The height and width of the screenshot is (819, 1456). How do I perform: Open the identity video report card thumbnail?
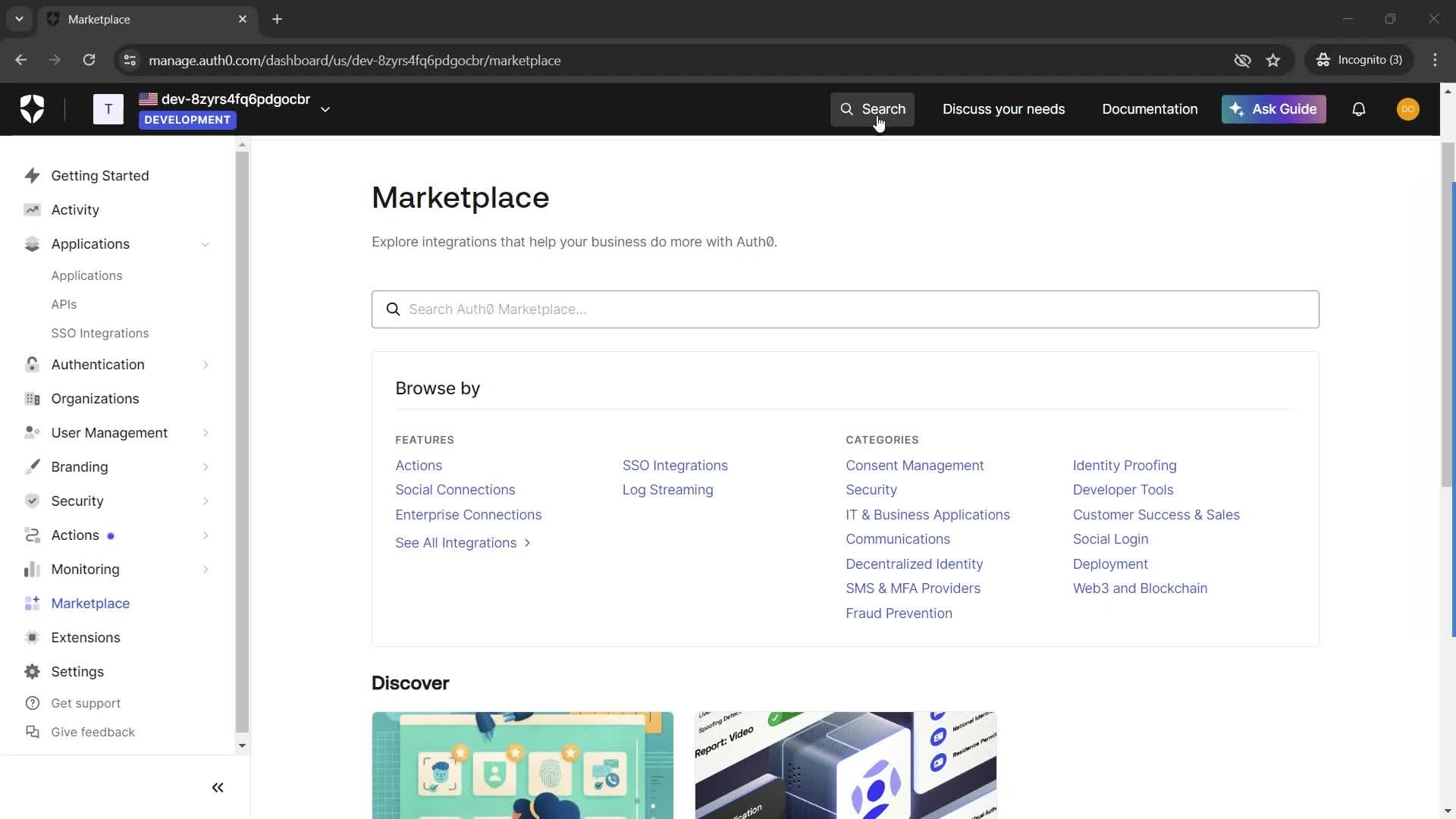(x=846, y=765)
